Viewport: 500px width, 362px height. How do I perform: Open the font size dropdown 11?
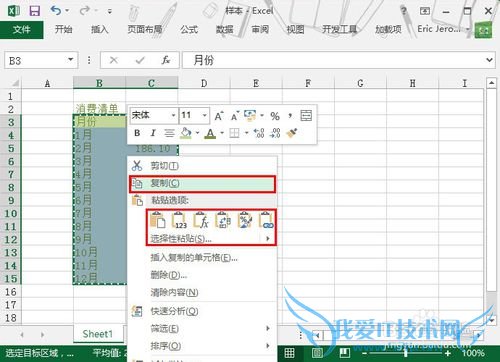click(x=205, y=115)
